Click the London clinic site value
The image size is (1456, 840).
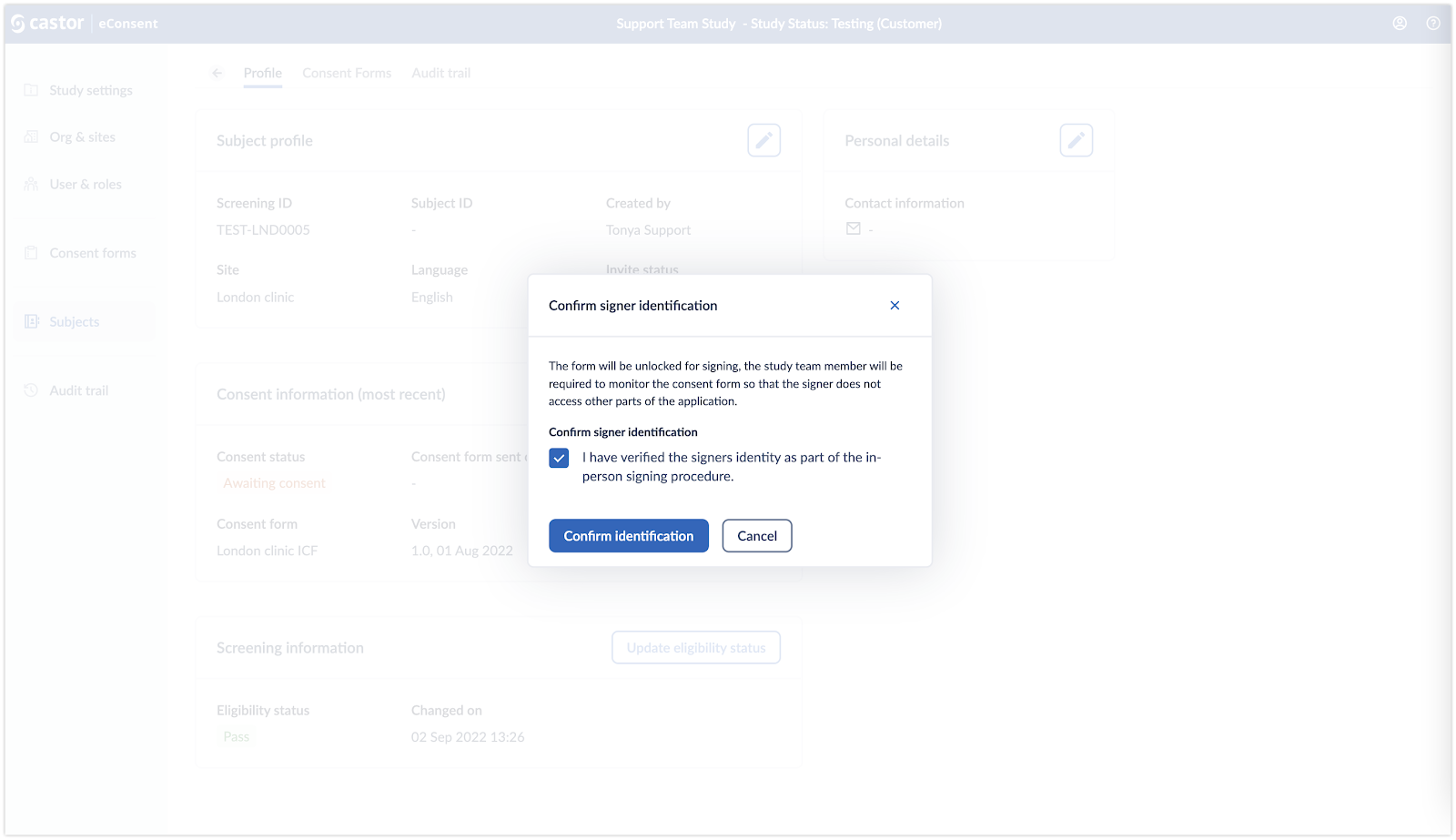(255, 298)
